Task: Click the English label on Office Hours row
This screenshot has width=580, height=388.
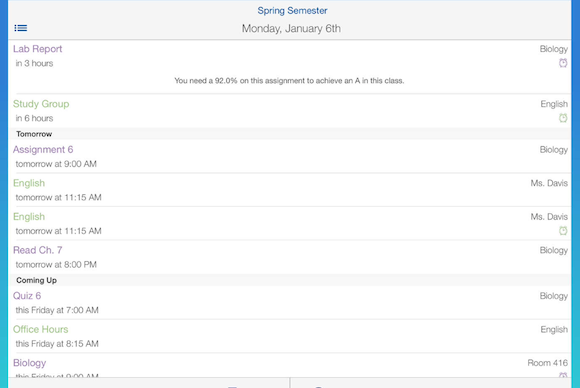Action: pyautogui.click(x=554, y=330)
